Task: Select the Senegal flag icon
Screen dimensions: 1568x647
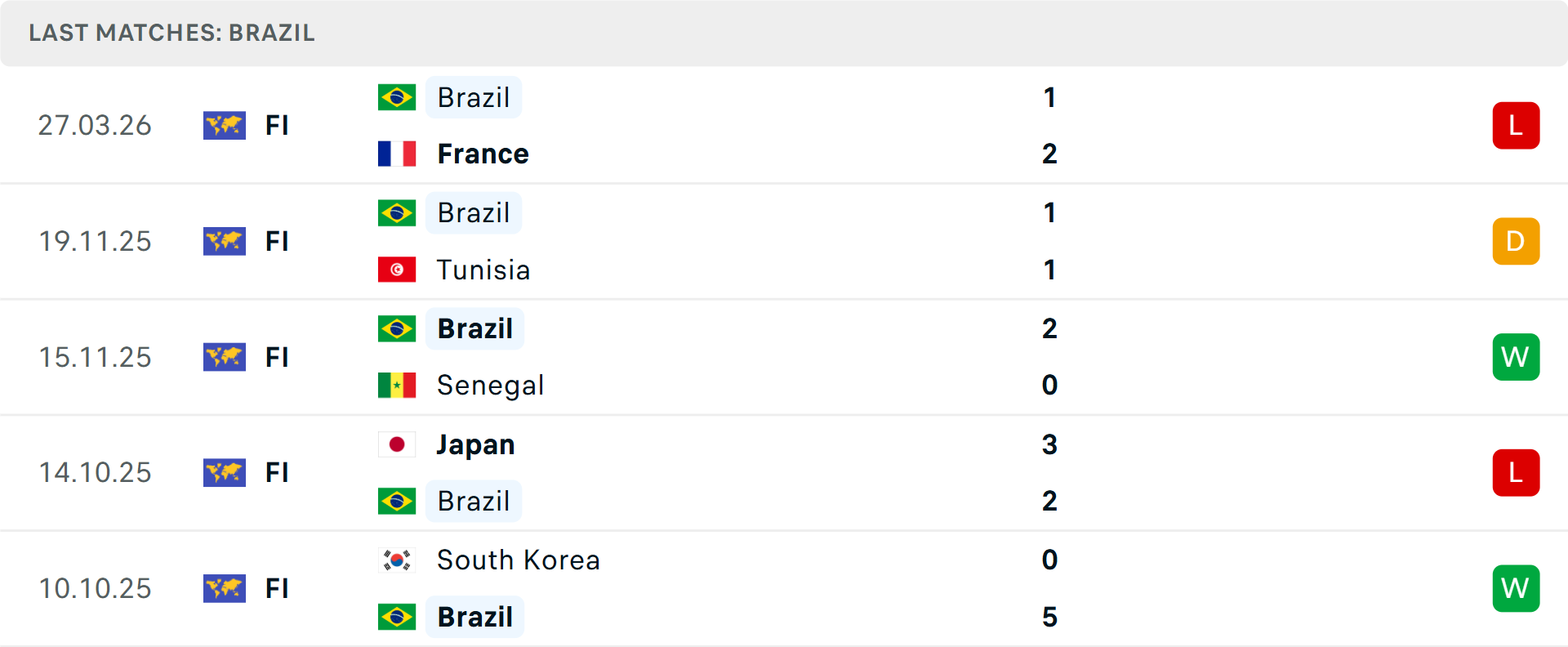Action: (397, 385)
